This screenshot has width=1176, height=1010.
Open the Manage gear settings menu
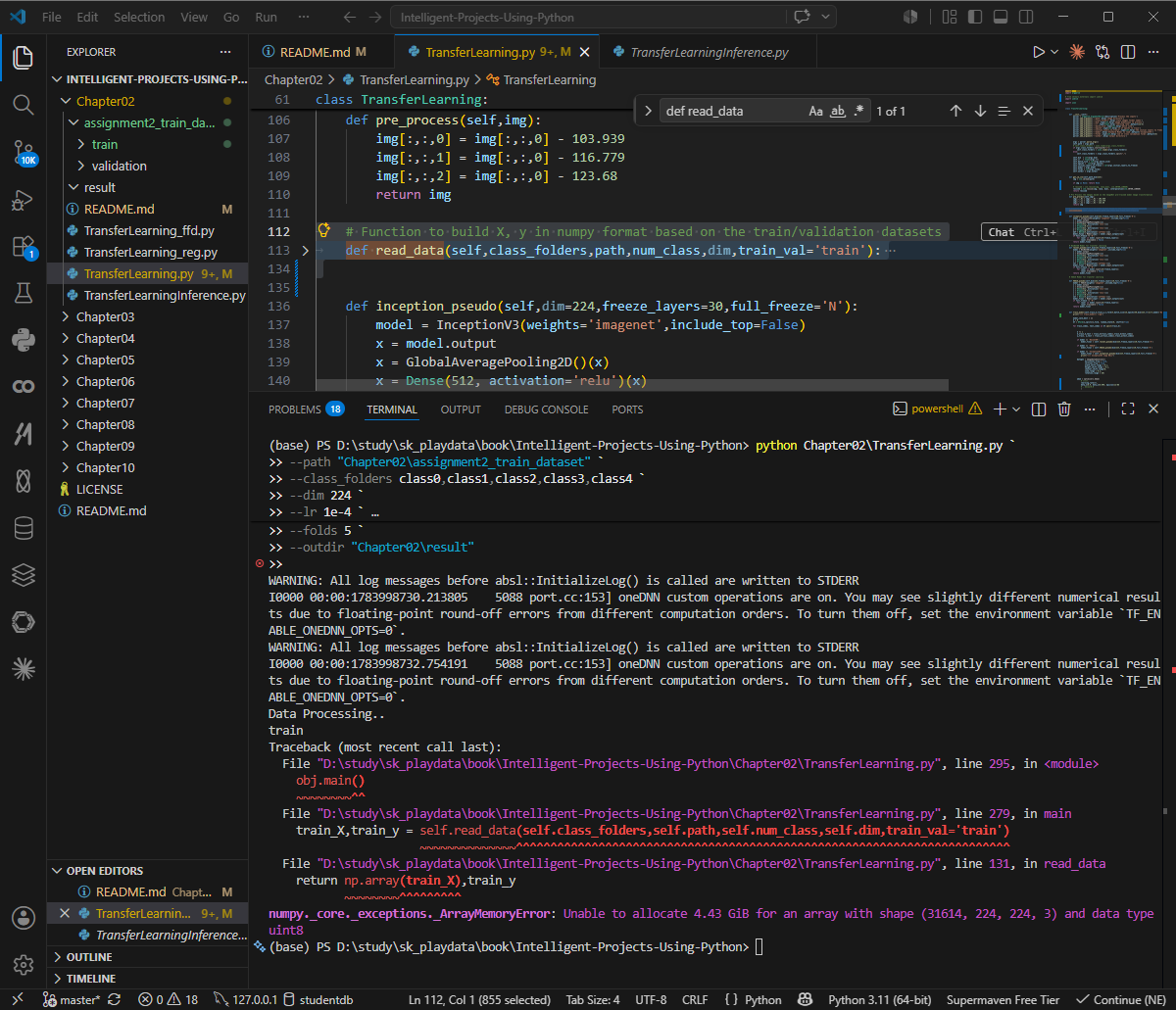[x=23, y=965]
